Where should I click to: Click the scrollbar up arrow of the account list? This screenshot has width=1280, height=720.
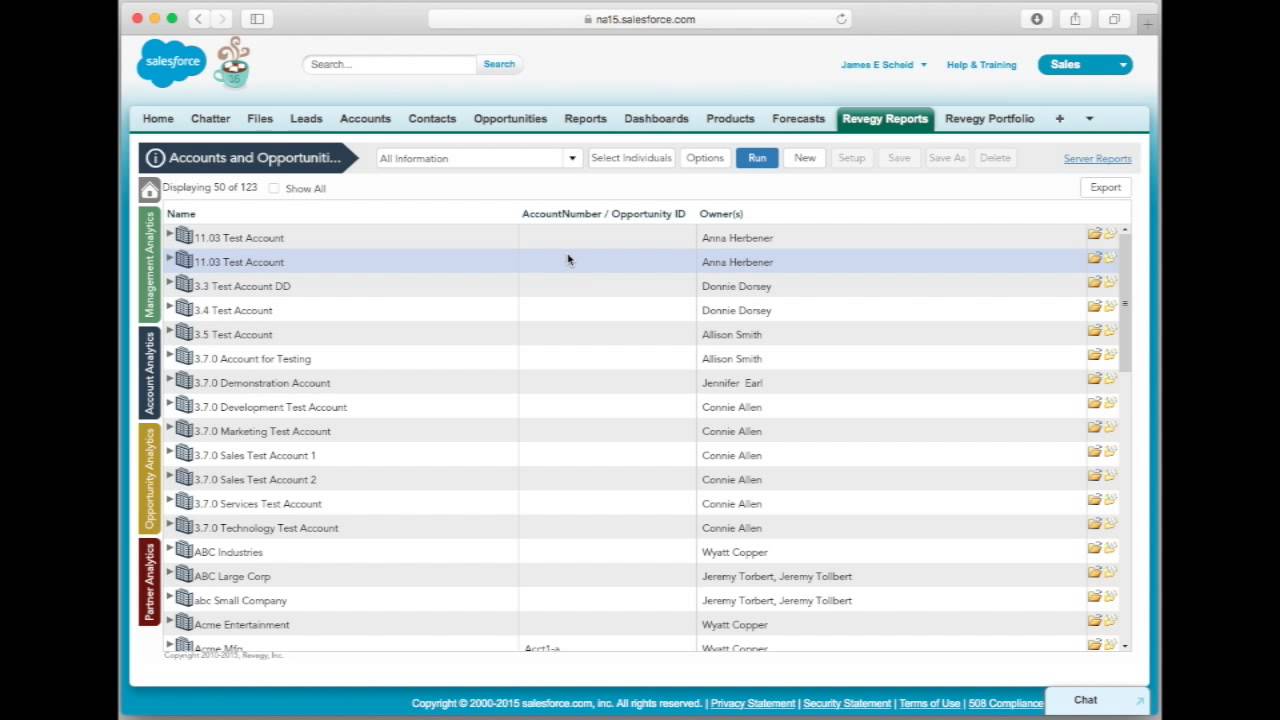pyautogui.click(x=1125, y=231)
